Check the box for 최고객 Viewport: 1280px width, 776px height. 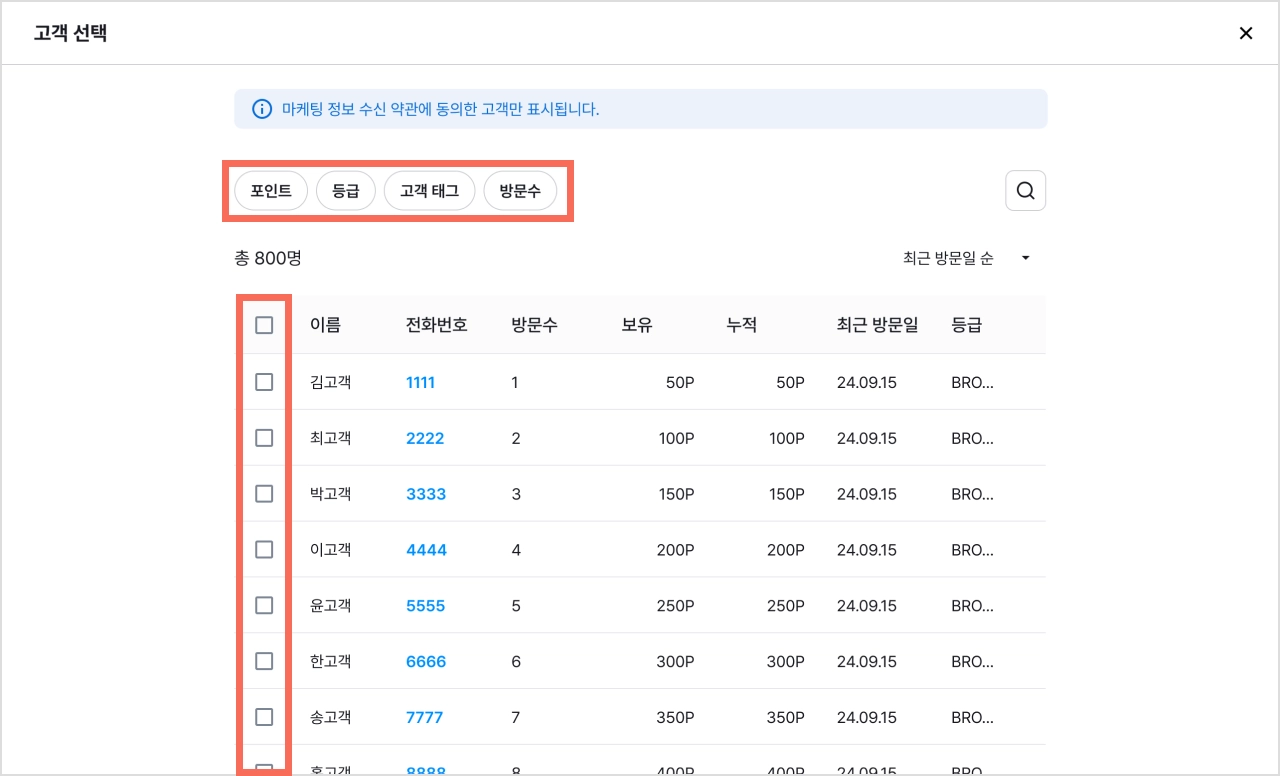264,438
